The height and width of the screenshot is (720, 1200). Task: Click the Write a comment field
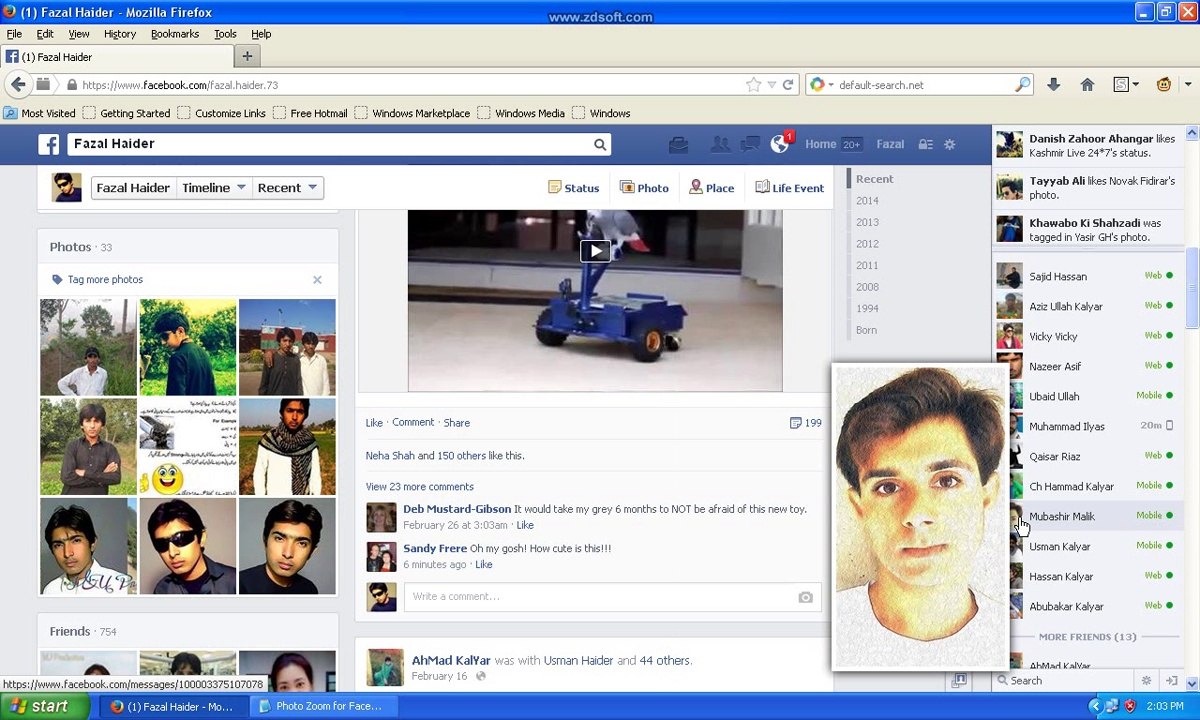point(612,597)
